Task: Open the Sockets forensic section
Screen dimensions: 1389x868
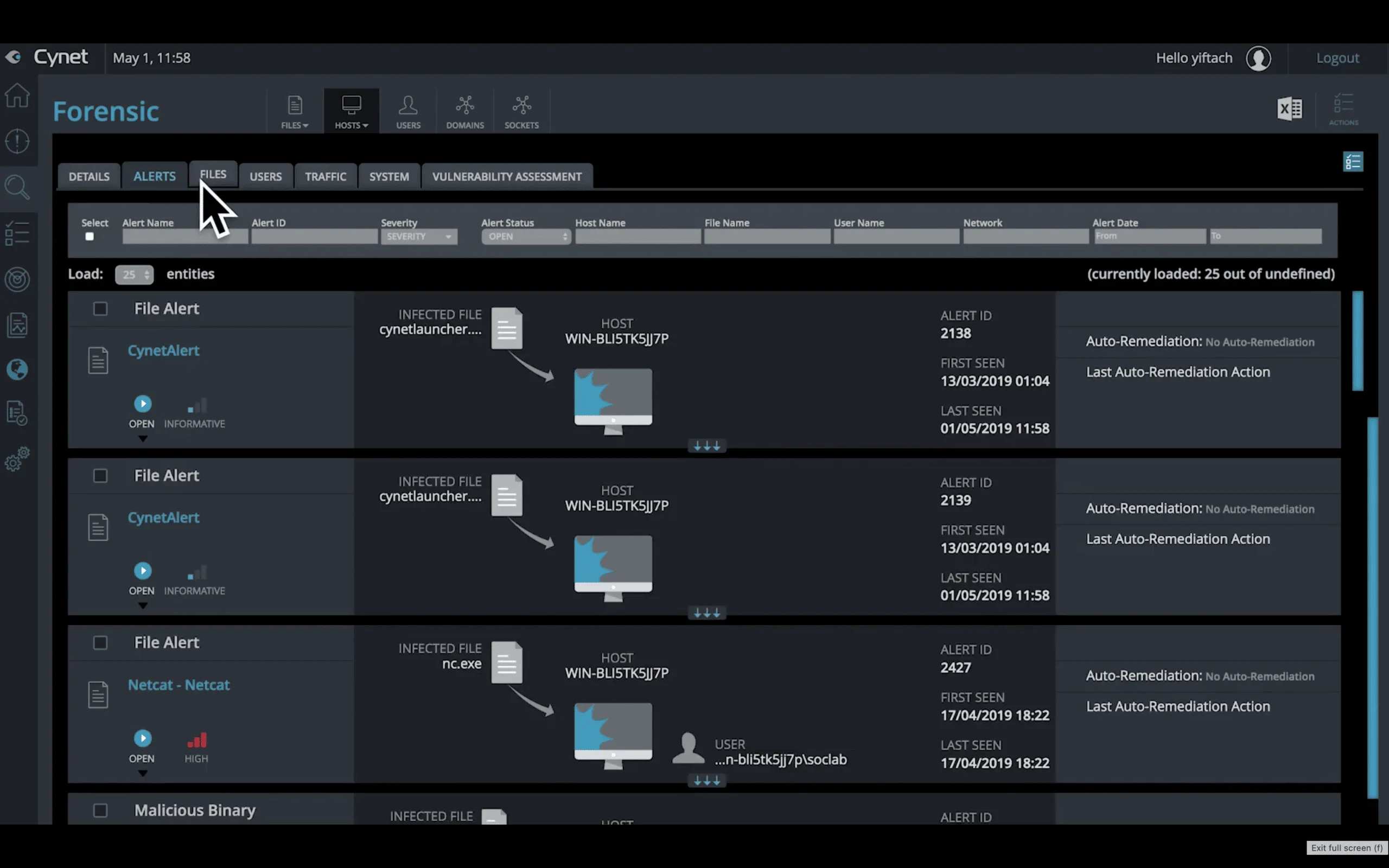Action: click(521, 112)
